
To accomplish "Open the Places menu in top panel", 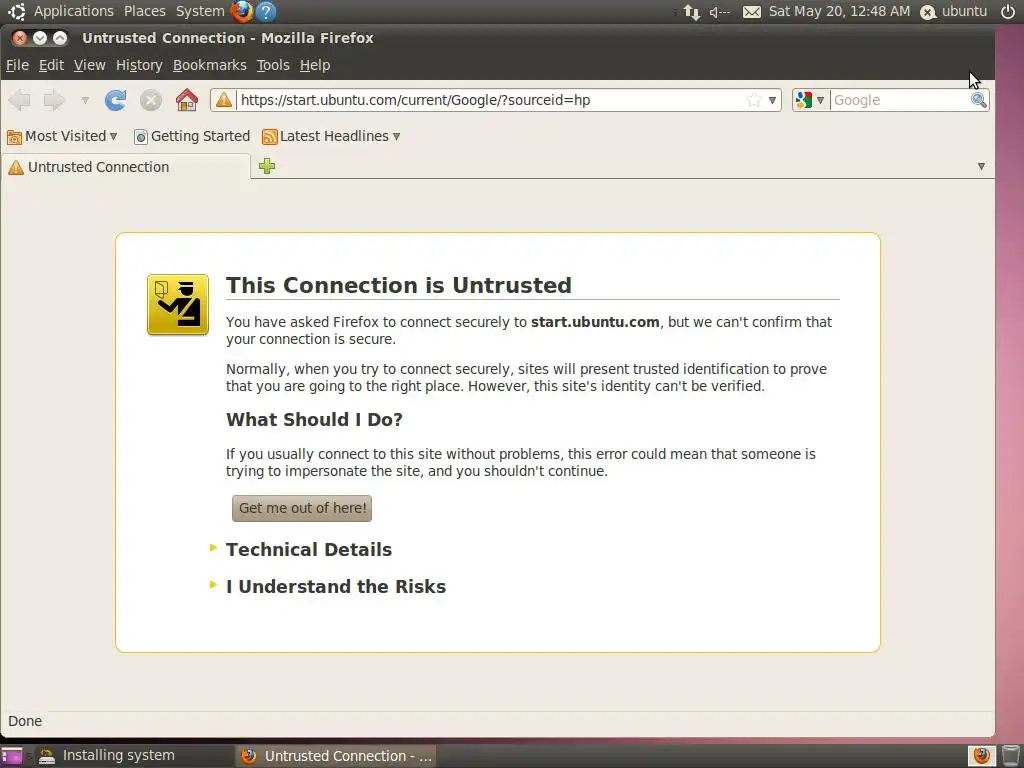I will click(145, 11).
